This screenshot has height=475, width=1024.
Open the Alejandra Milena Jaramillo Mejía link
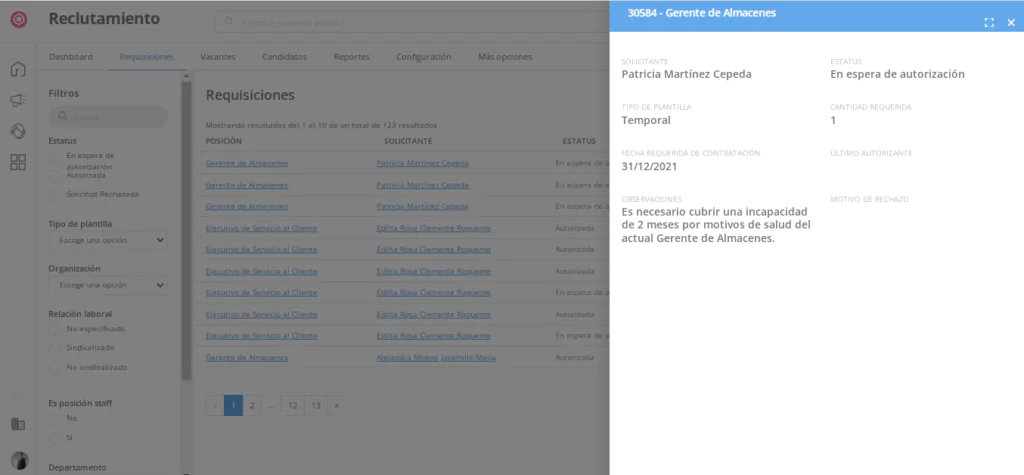coord(436,357)
